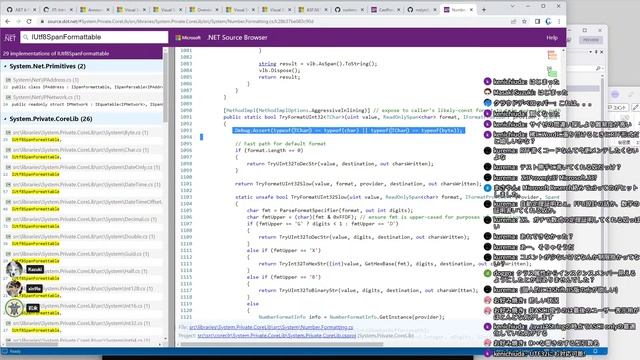Click the file icon beside DateOnly.cs

pyautogui.click(x=8, y=167)
